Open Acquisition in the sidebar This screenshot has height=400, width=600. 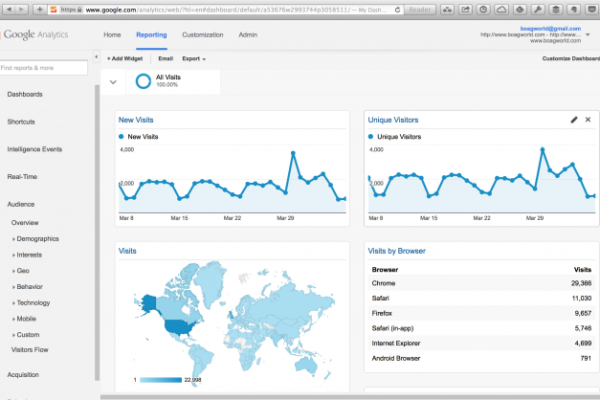(23, 375)
